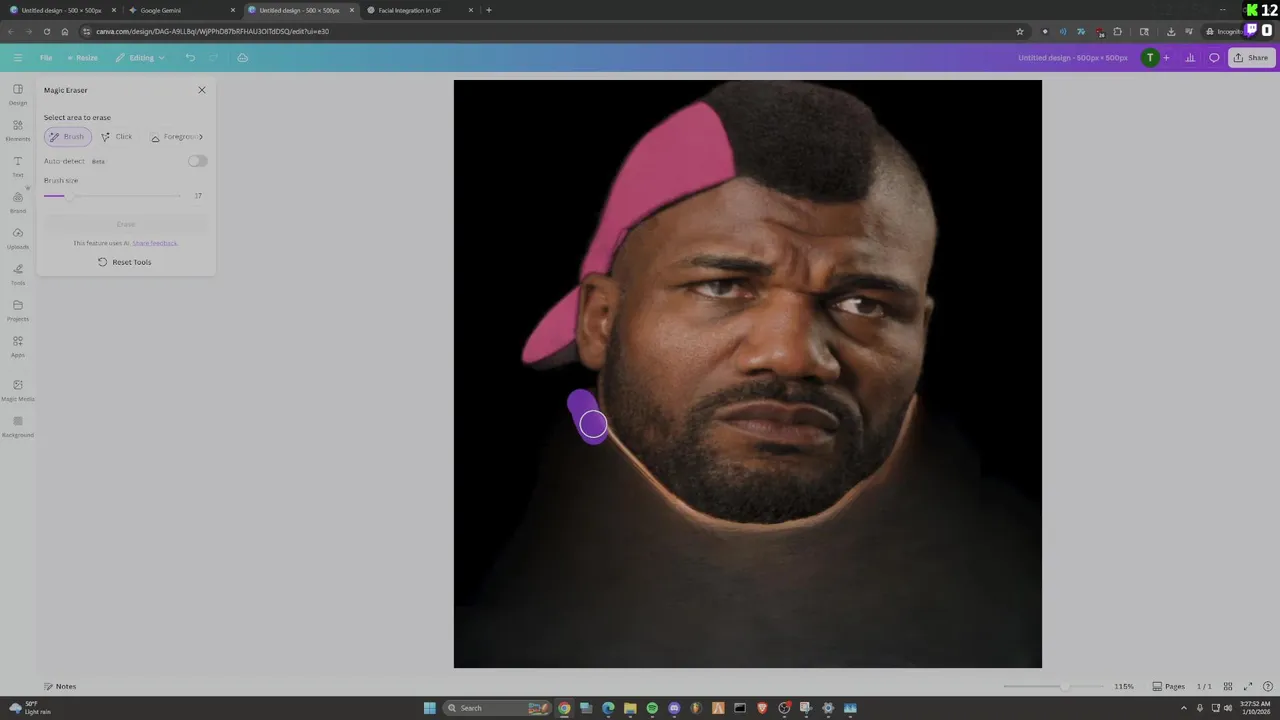Open the File menu

click(x=46, y=58)
